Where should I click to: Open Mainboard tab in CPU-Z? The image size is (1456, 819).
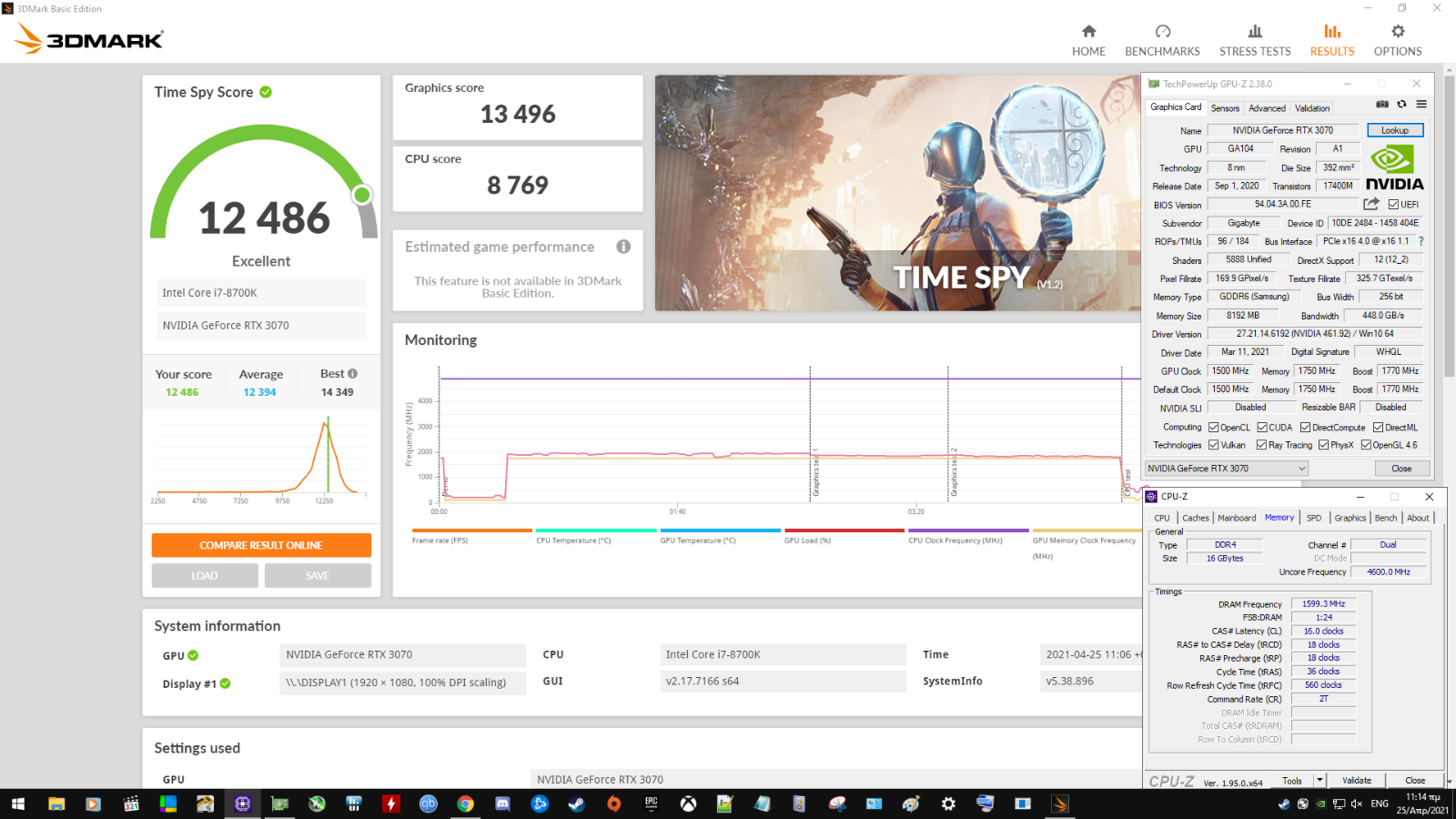pyautogui.click(x=1237, y=518)
